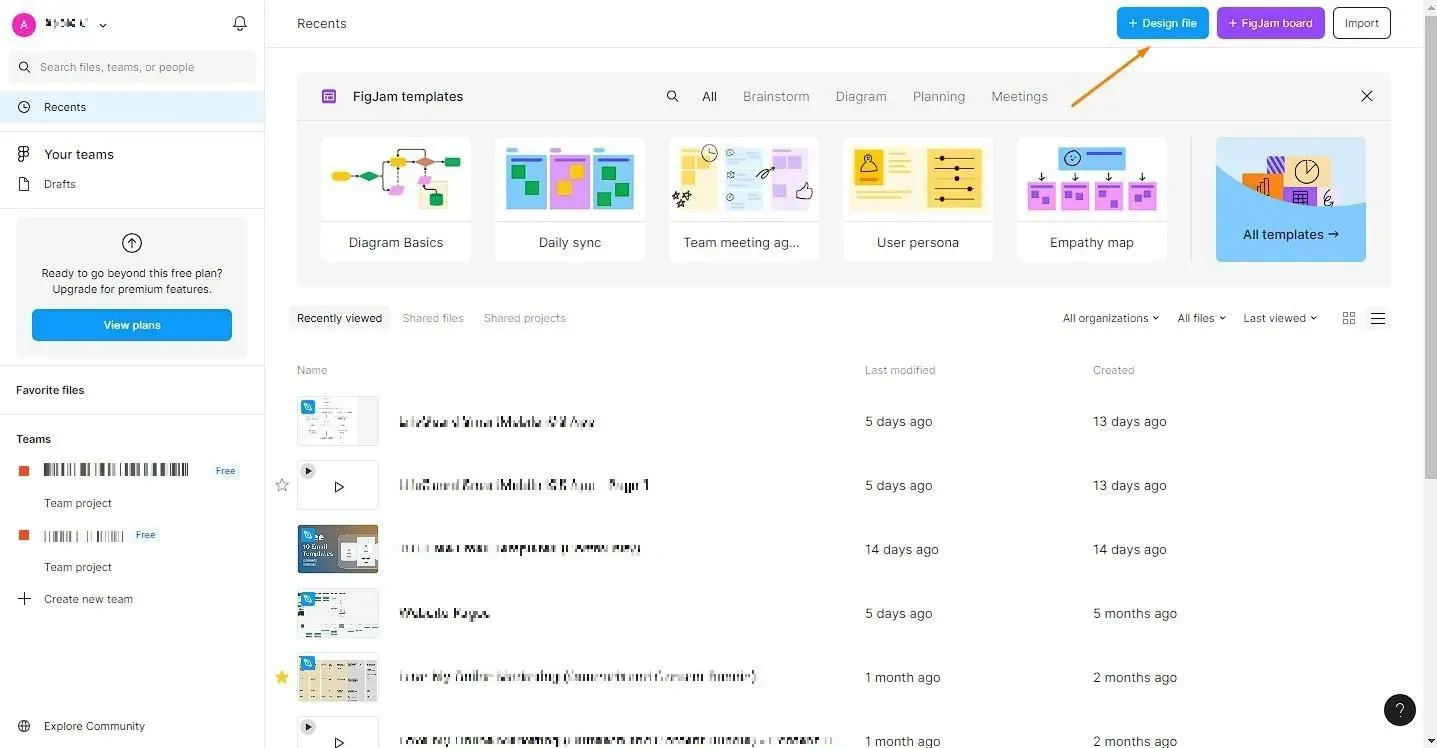Create a new Design file
The width and height of the screenshot is (1437, 748).
point(1163,23)
